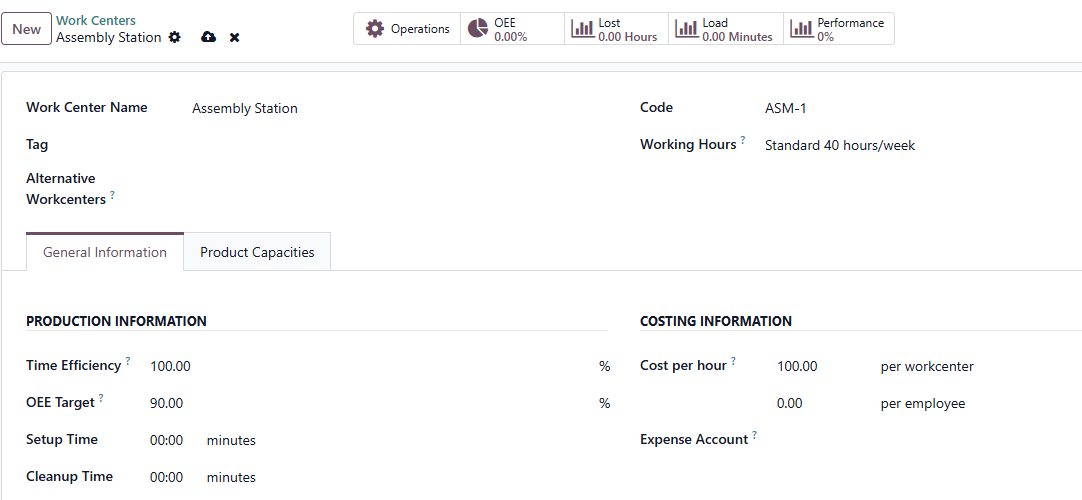Switch to the Product Capacities tab
1082x500 pixels.
[x=257, y=252]
